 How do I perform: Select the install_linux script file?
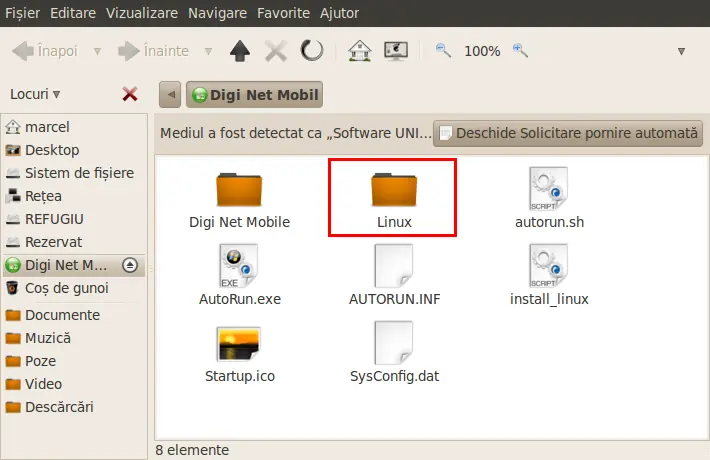point(549,276)
